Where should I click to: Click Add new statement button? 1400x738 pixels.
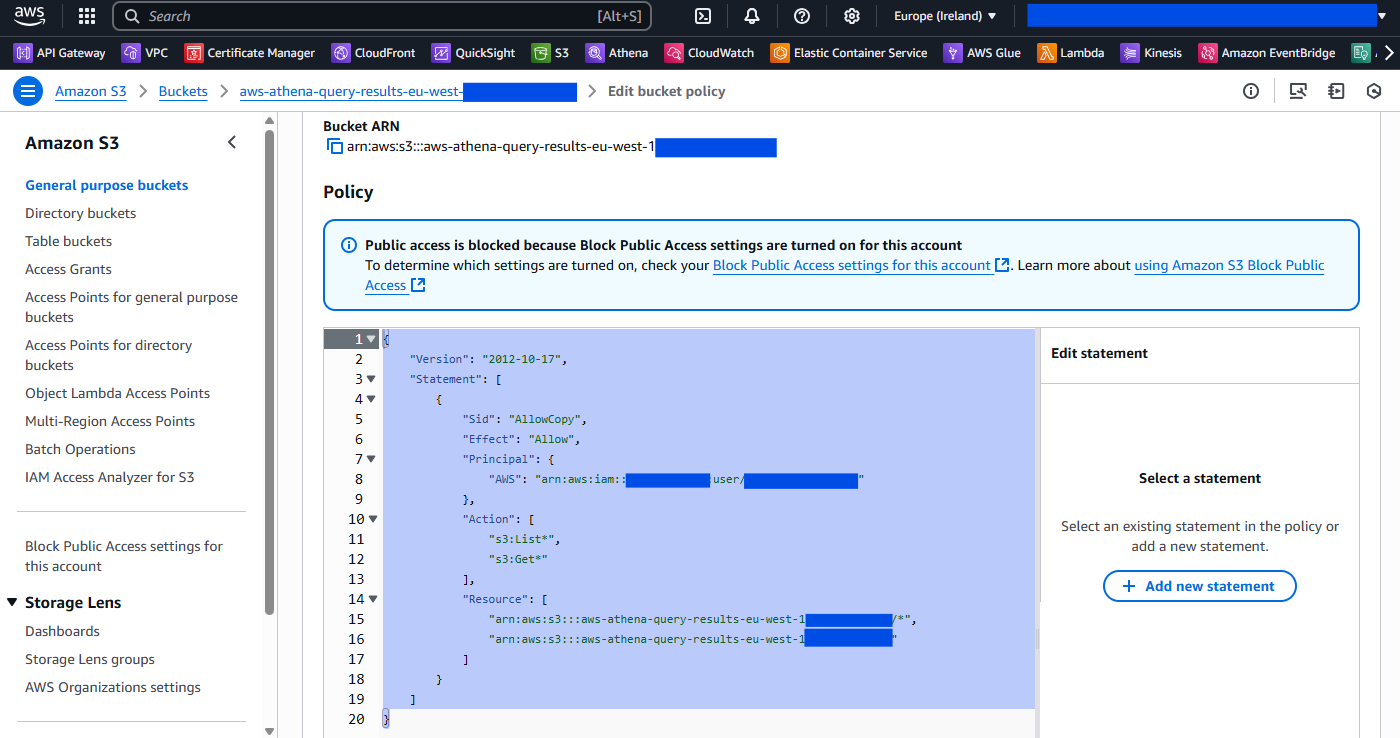pos(1200,586)
